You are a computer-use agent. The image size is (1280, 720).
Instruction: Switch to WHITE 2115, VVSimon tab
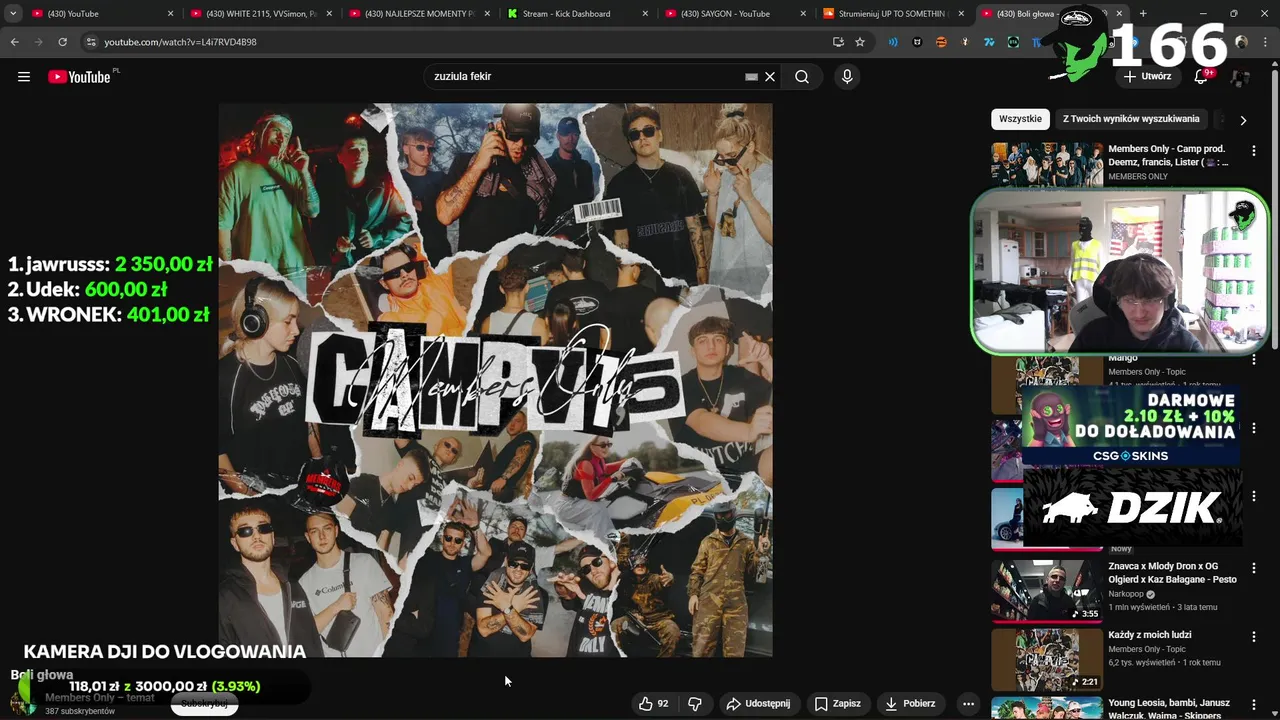[261, 14]
